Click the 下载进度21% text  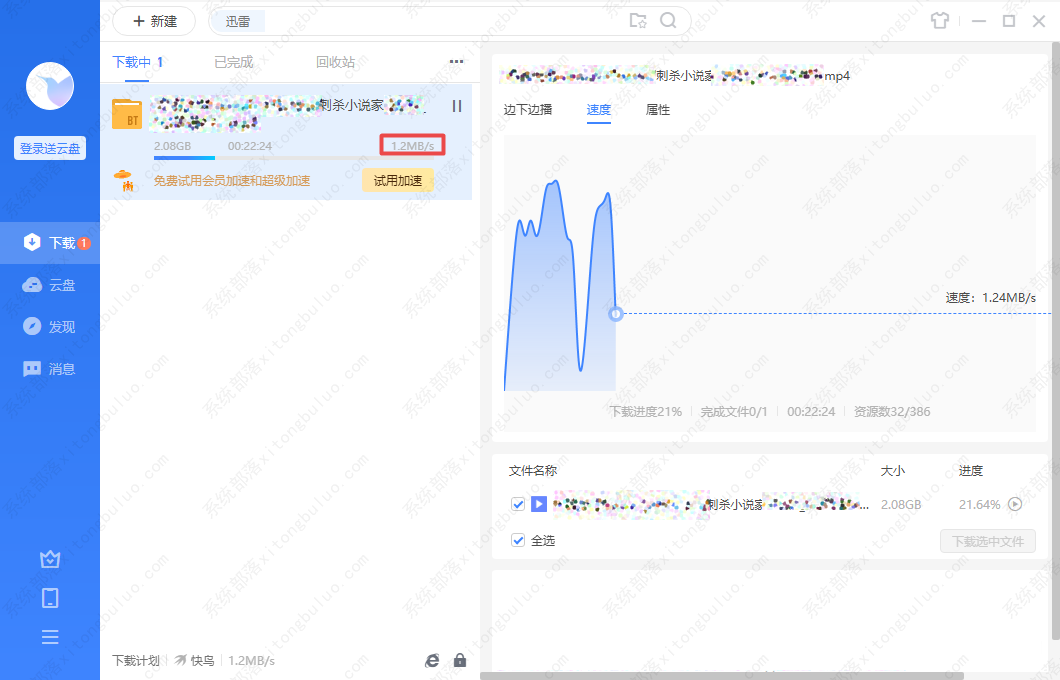click(646, 412)
